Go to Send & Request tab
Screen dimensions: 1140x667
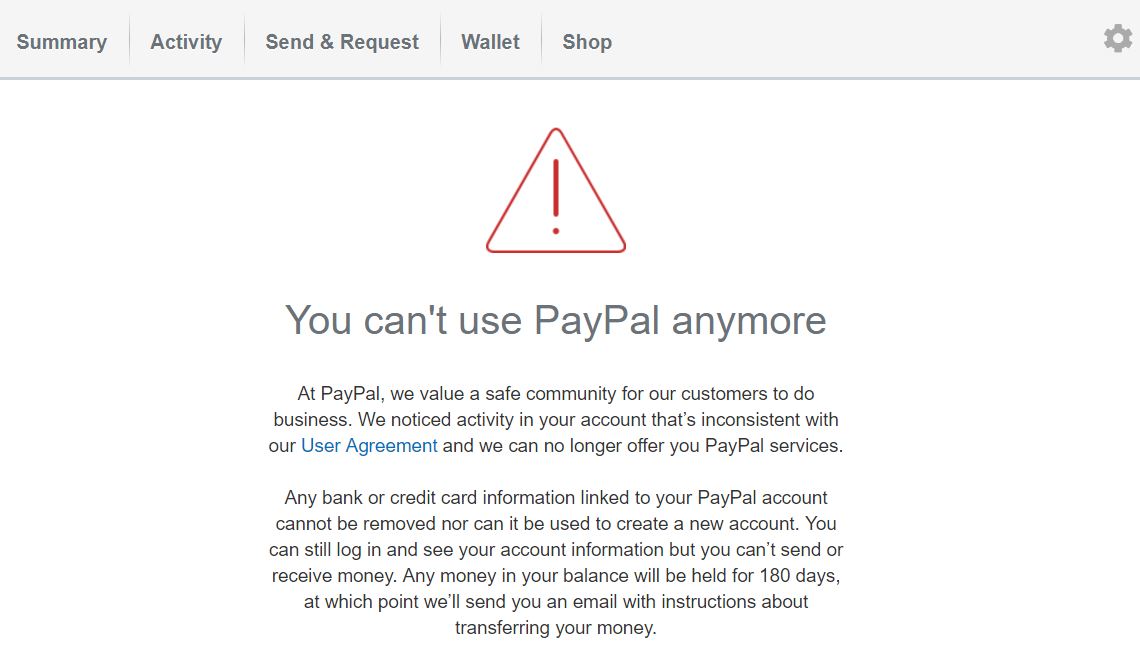[x=342, y=42]
